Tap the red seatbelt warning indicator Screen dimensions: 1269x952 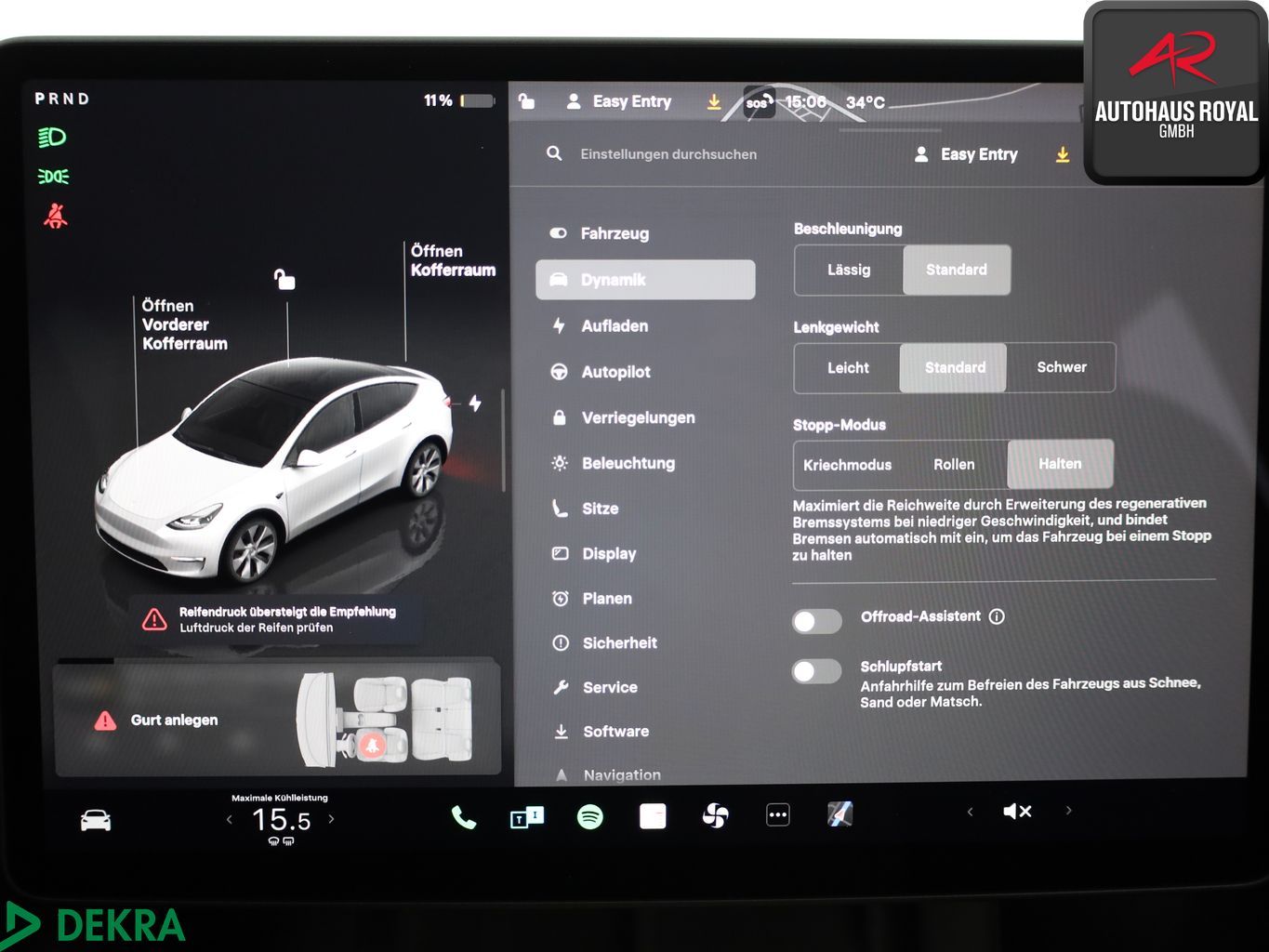coord(56,216)
